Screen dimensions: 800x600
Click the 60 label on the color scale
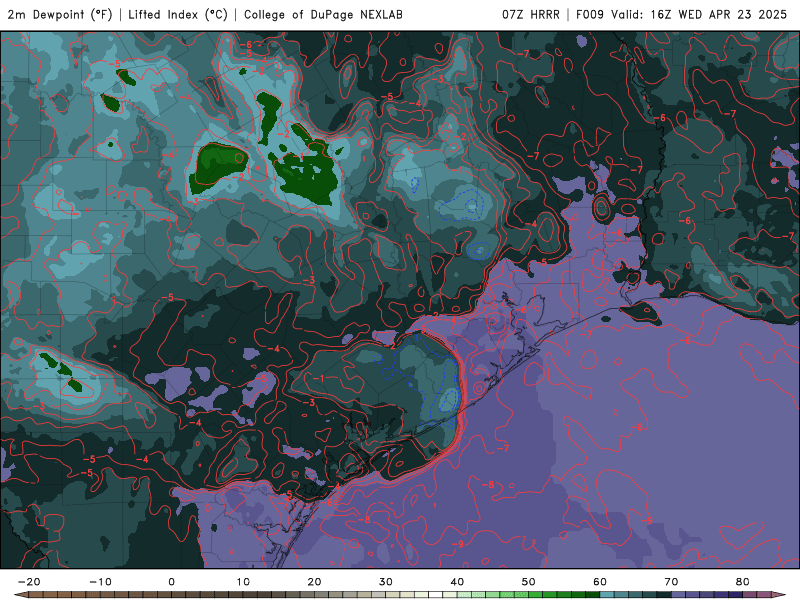(x=600, y=582)
